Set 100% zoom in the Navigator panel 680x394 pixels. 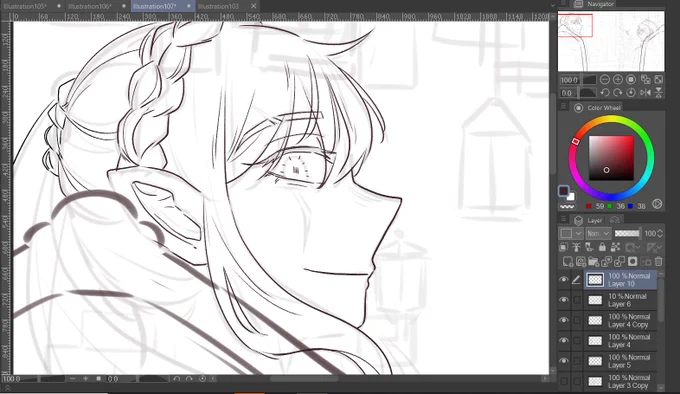click(631, 80)
